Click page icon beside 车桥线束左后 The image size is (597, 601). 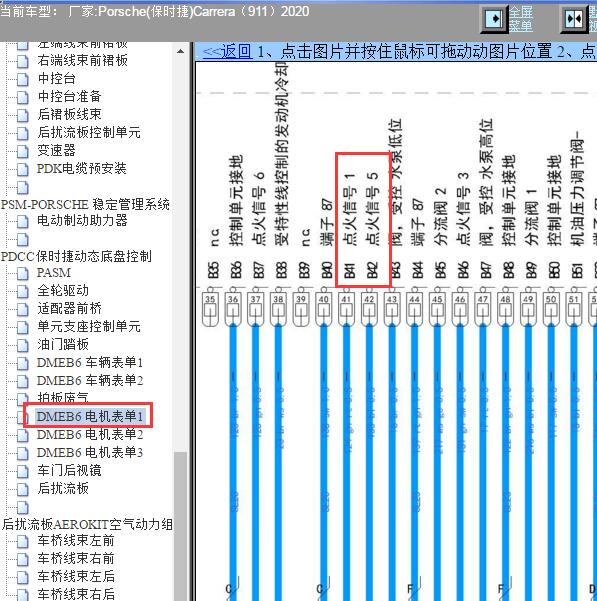[23, 578]
